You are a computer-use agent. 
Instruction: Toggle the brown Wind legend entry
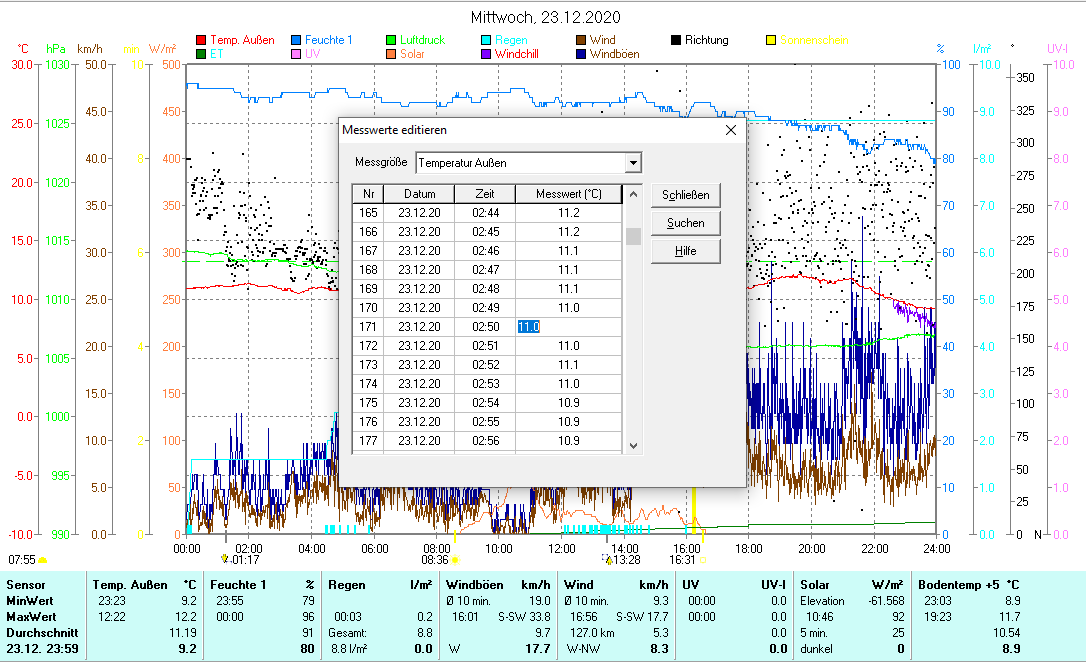click(579, 41)
